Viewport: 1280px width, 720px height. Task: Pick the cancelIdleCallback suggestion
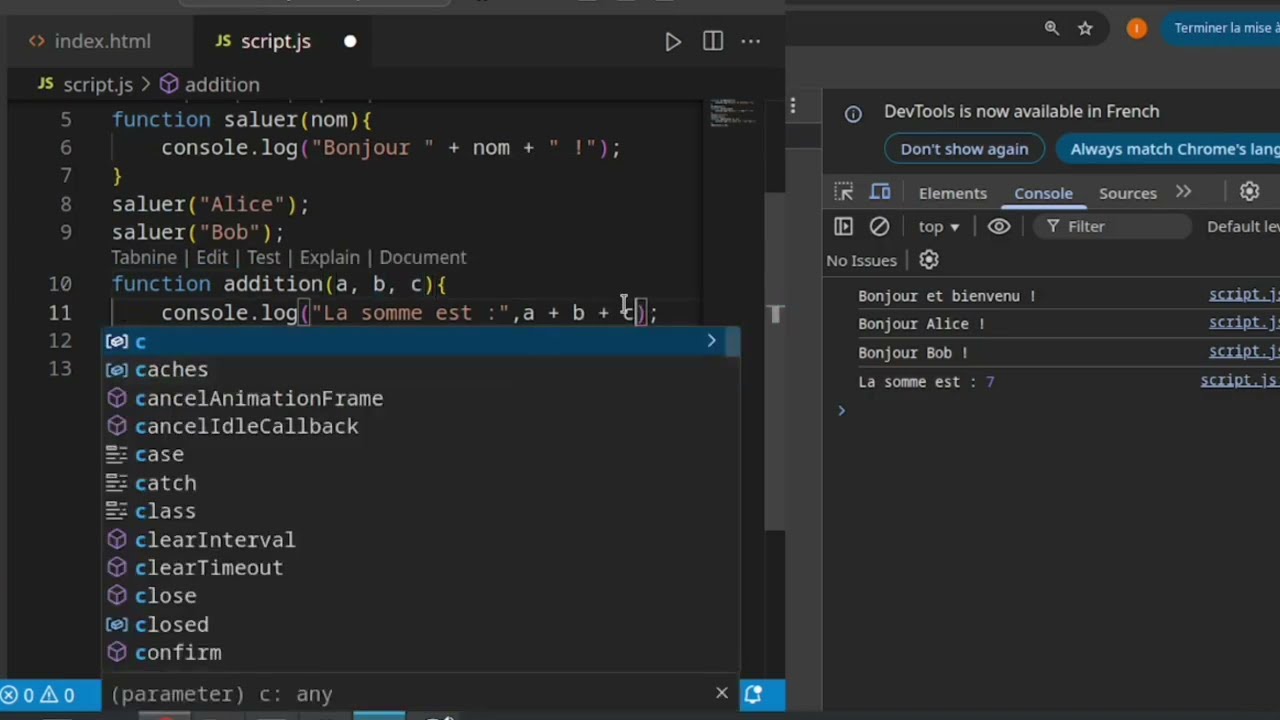tap(421, 426)
